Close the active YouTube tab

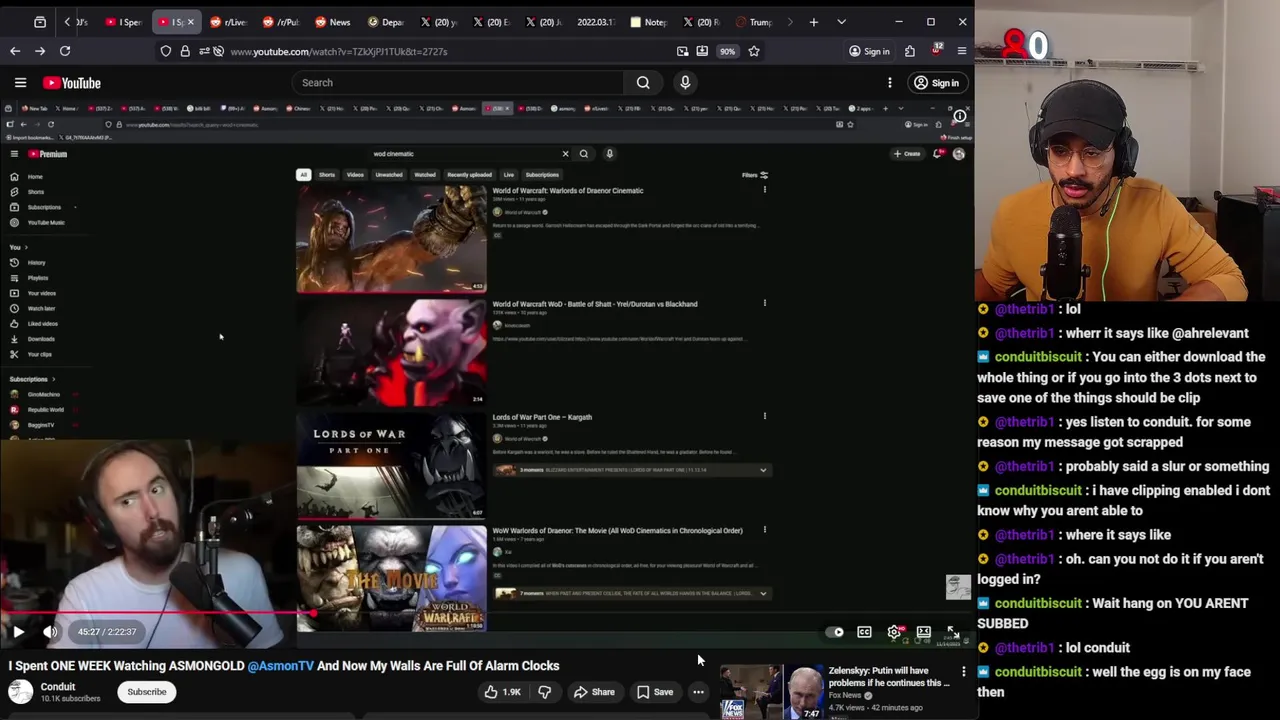[191, 22]
